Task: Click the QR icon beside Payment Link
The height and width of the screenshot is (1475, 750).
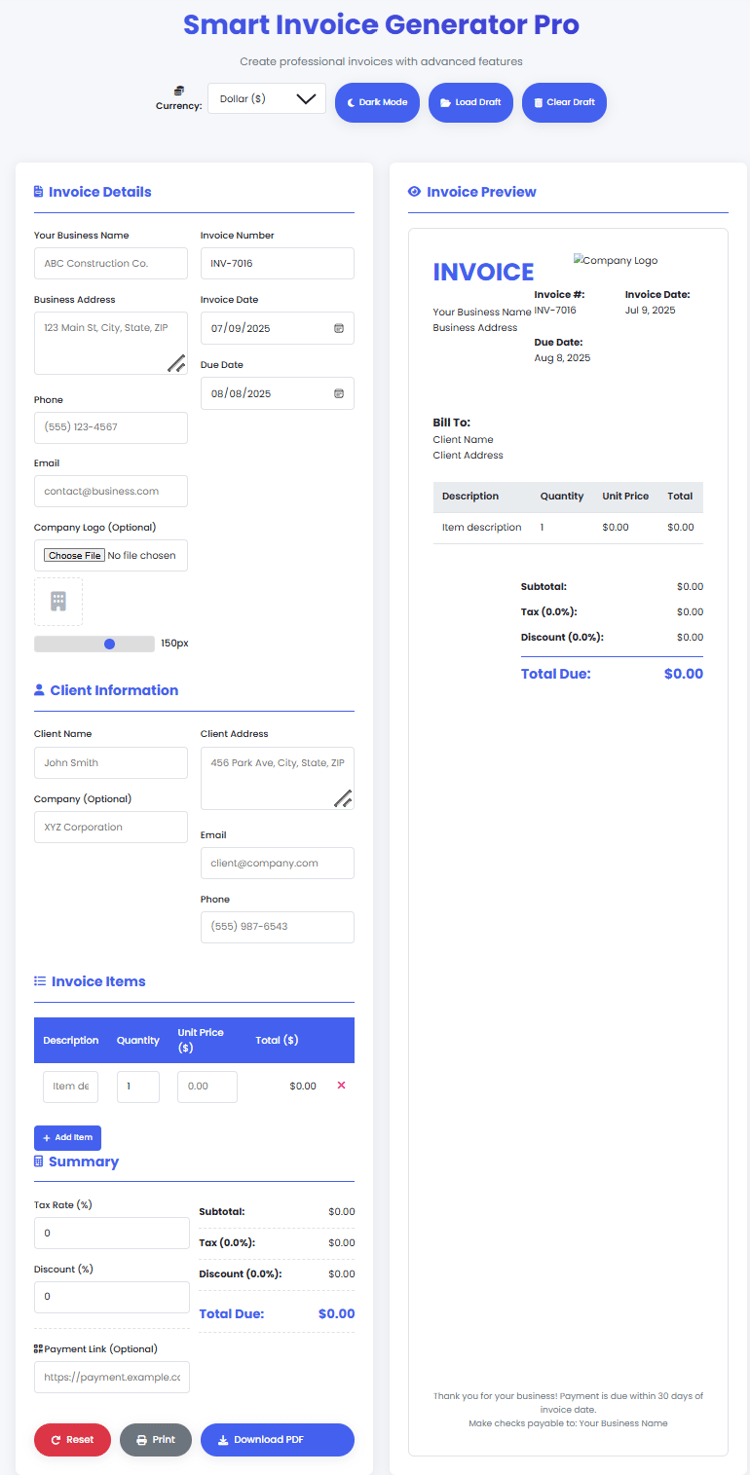Action: 38,1349
